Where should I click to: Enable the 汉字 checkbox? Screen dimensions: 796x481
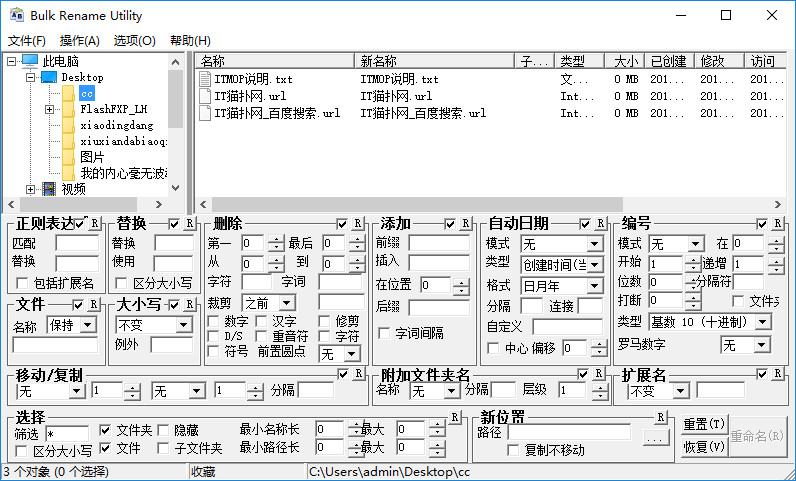coord(261,321)
